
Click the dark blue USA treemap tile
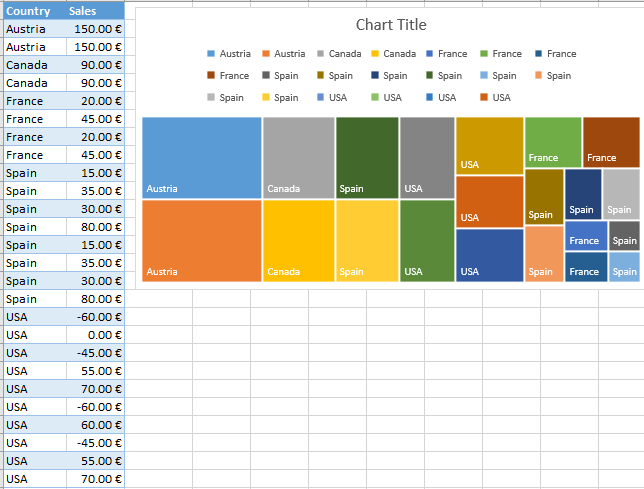pos(489,254)
